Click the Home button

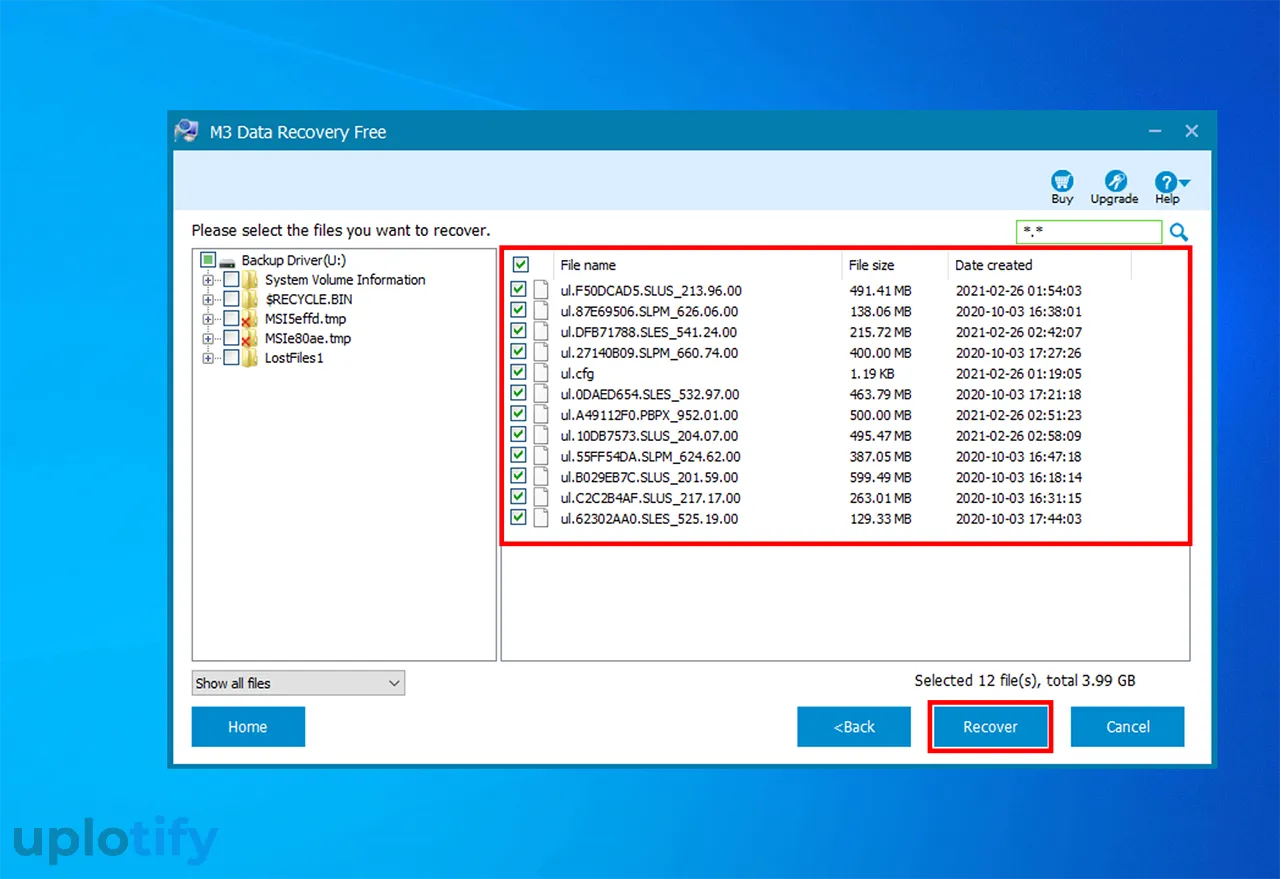click(x=248, y=727)
